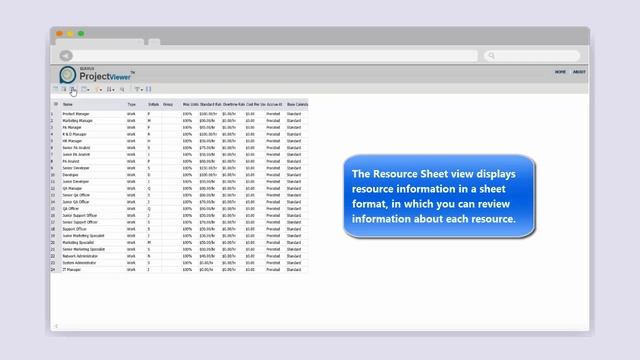Open the ABOUT link
Image resolution: width=640 pixels, height=360 pixels.
coord(579,72)
